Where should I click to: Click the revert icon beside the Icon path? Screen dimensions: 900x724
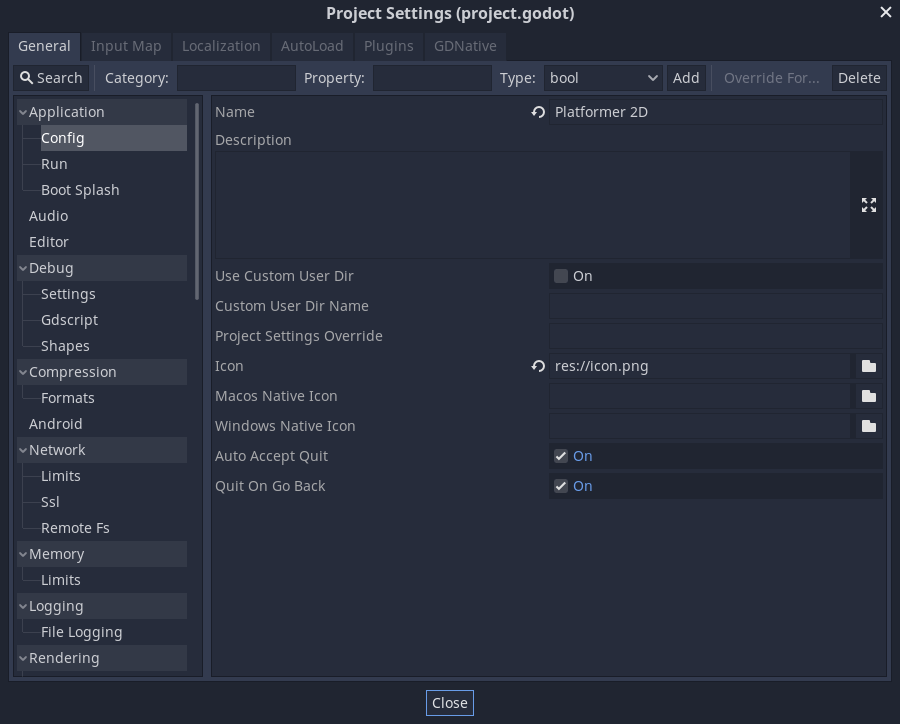538,366
